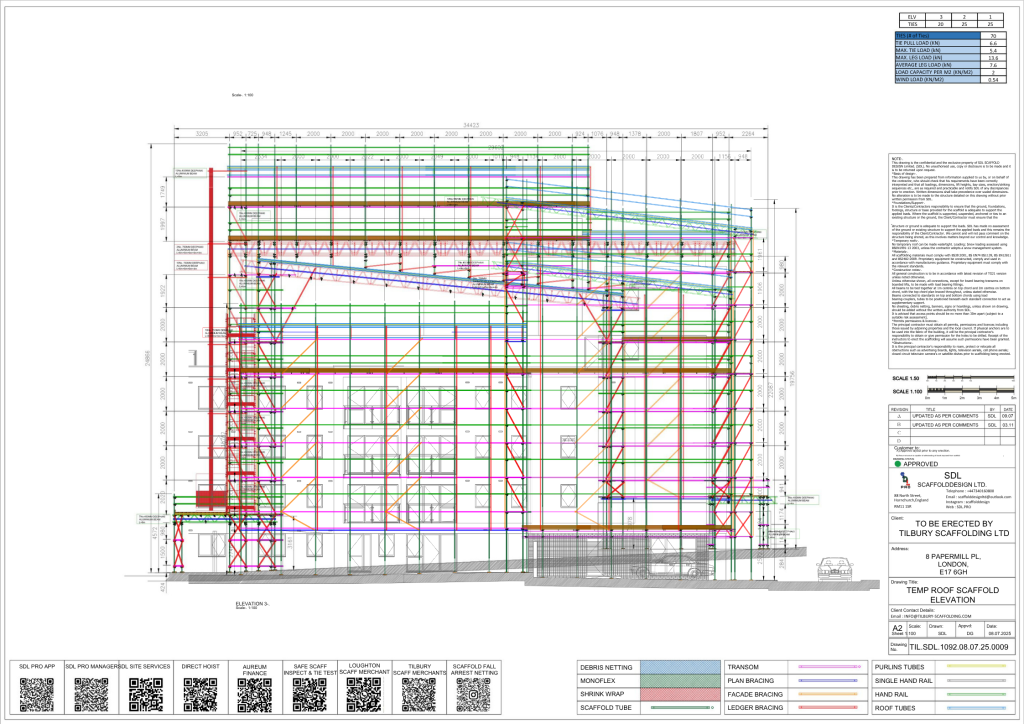The height and width of the screenshot is (724, 1024).
Task: Click the SHRINK WRAP red legend swatch
Action: (x=680, y=694)
